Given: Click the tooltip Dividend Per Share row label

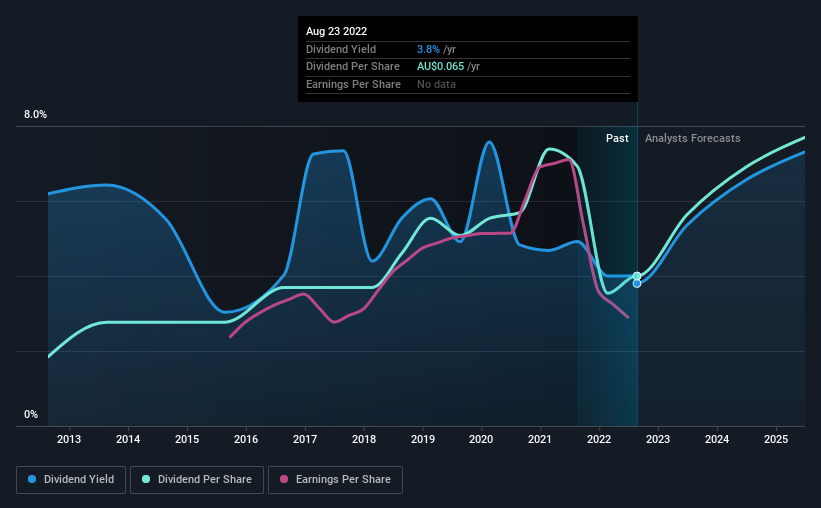Looking at the screenshot, I should pyautogui.click(x=353, y=67).
